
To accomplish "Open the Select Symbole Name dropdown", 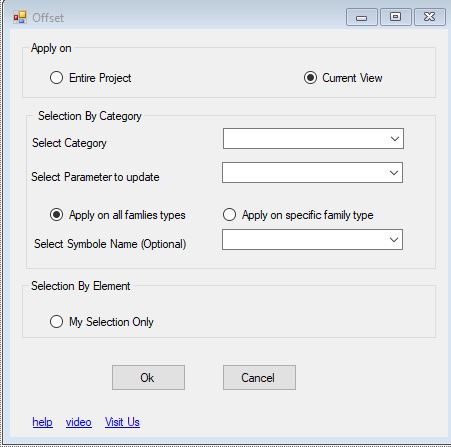I will 394,240.
